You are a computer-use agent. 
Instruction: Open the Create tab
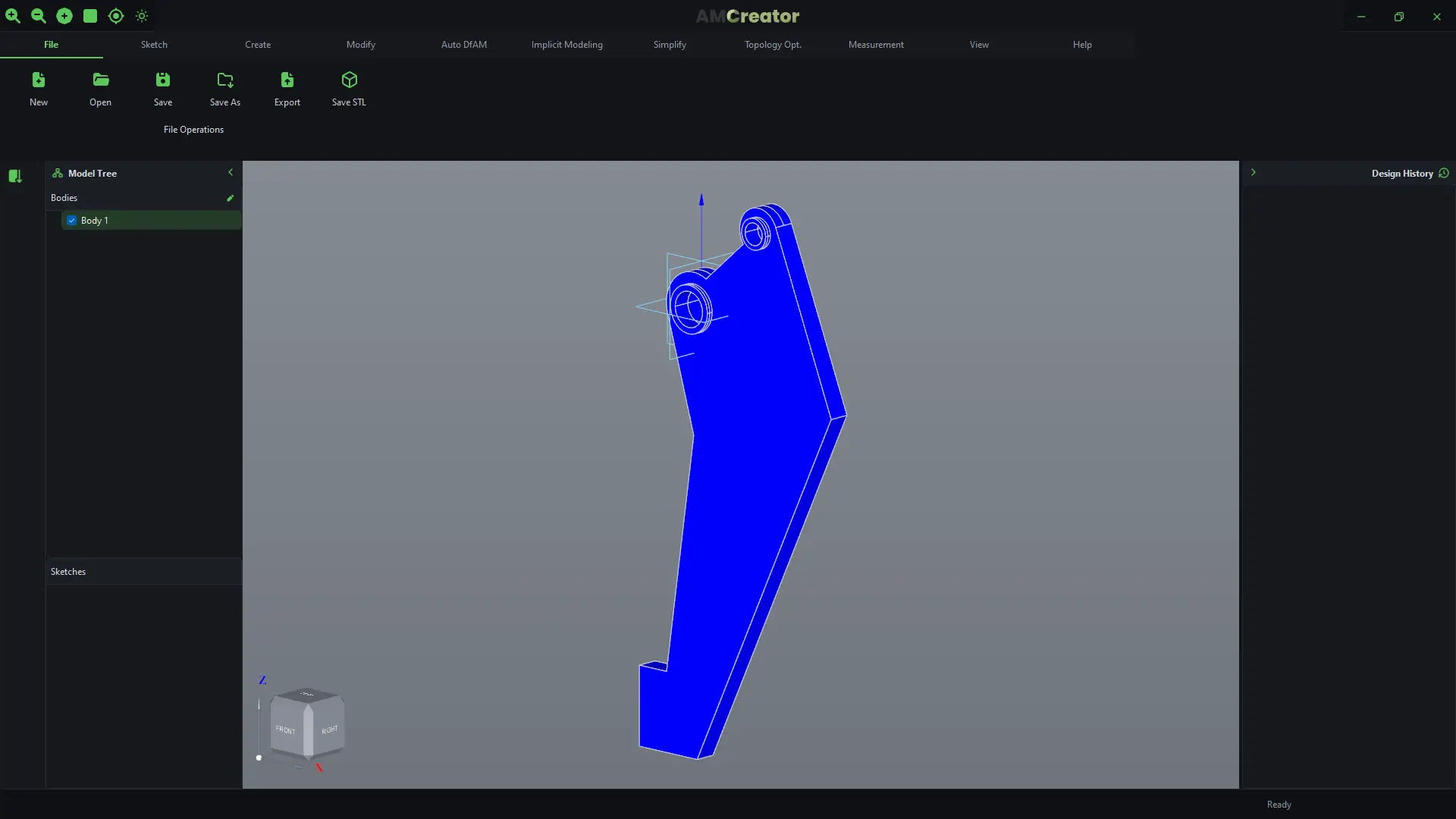tap(258, 45)
